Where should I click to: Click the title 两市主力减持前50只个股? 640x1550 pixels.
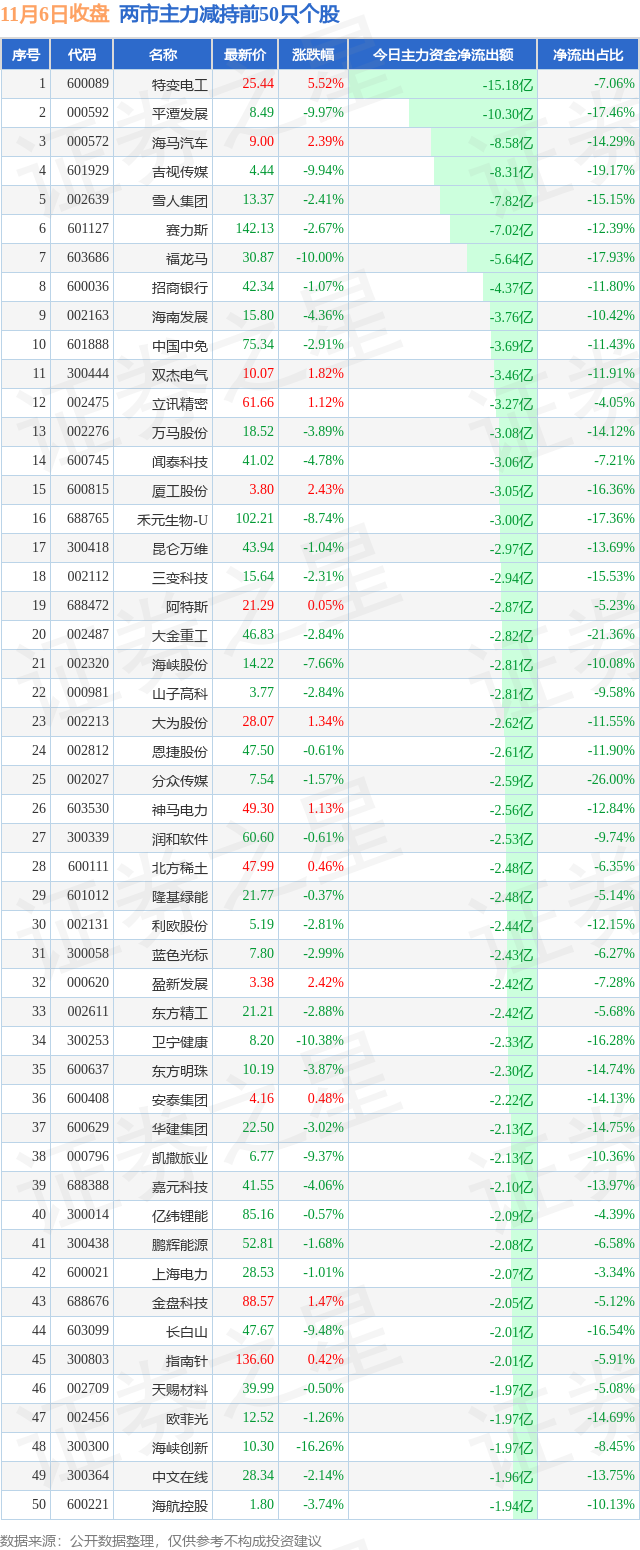tap(229, 14)
